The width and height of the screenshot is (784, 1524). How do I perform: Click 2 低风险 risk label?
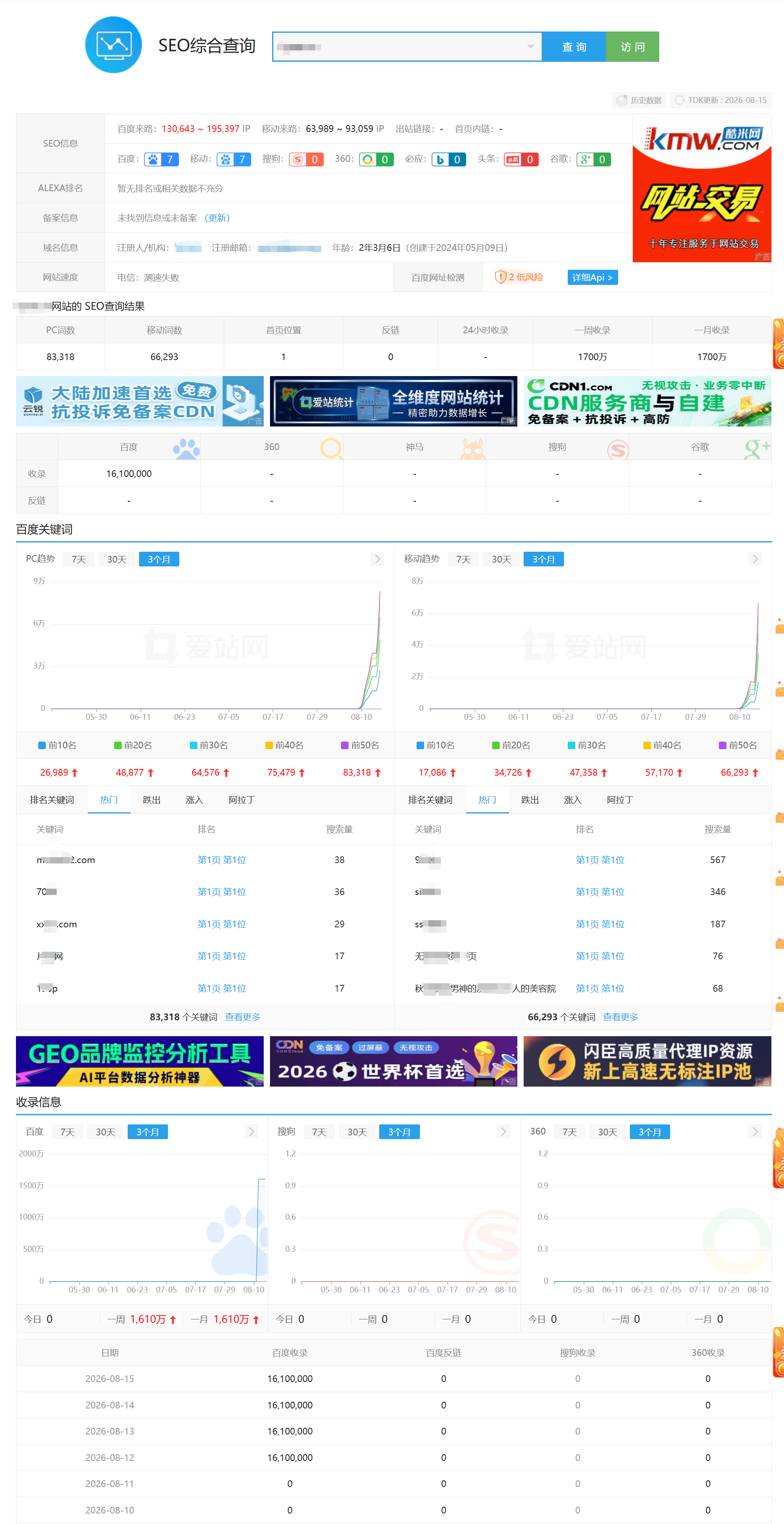526,277
